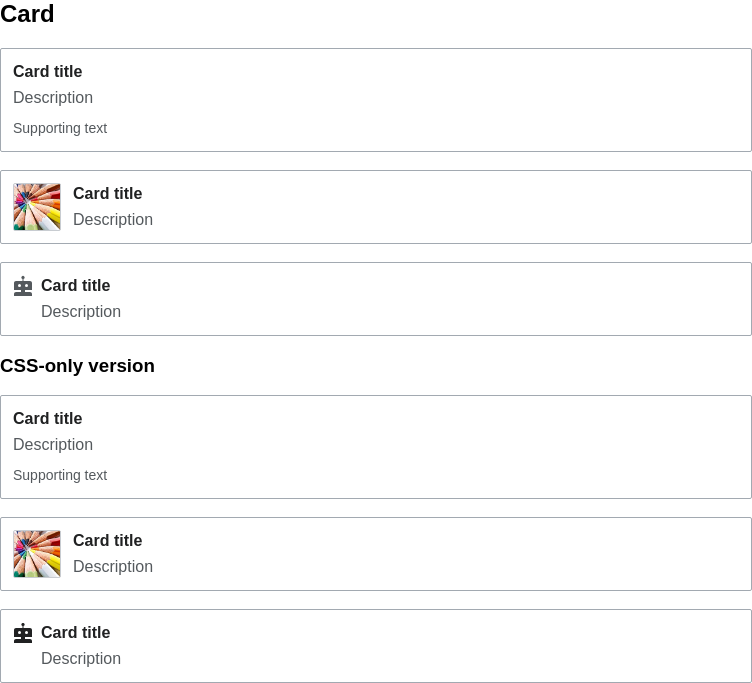Click "Description" in the bottom robot card

pos(81,658)
